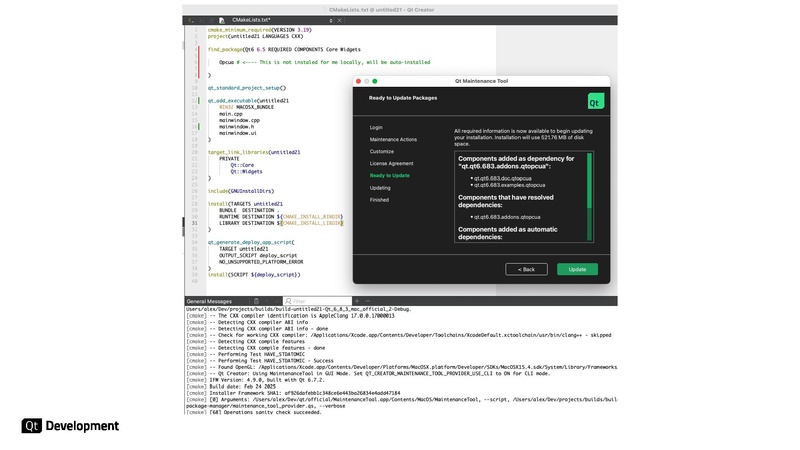The height and width of the screenshot is (450, 800).
Task: Click 'Components that have resolved dependencies' heading
Action: tap(506, 201)
